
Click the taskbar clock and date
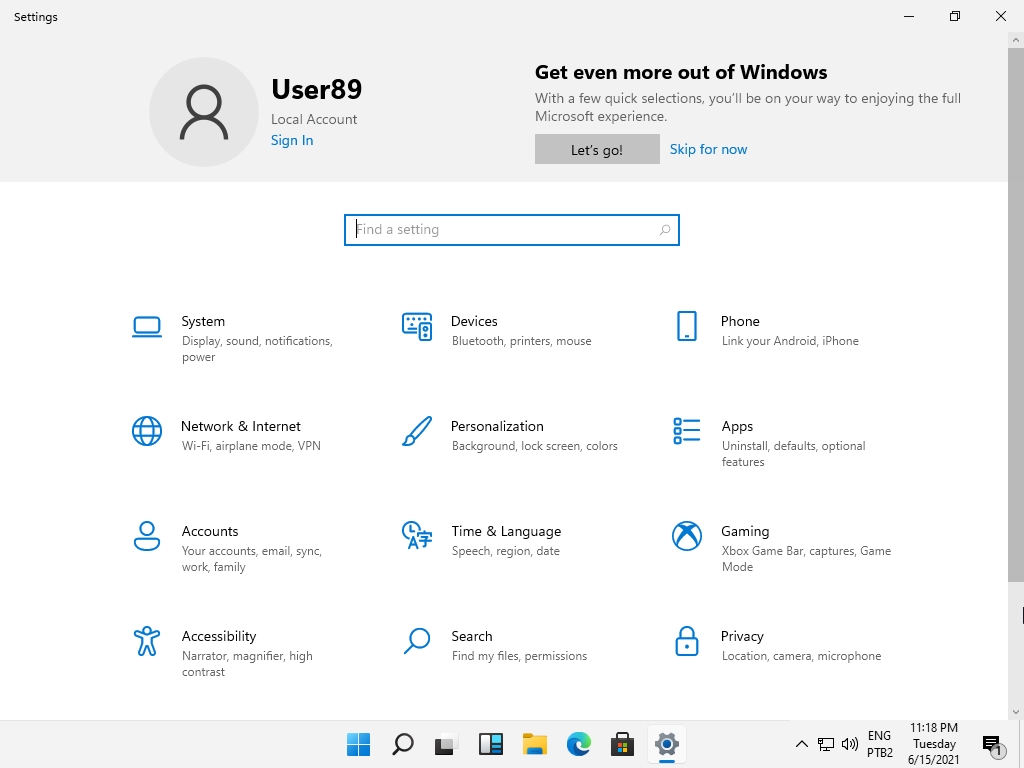934,744
